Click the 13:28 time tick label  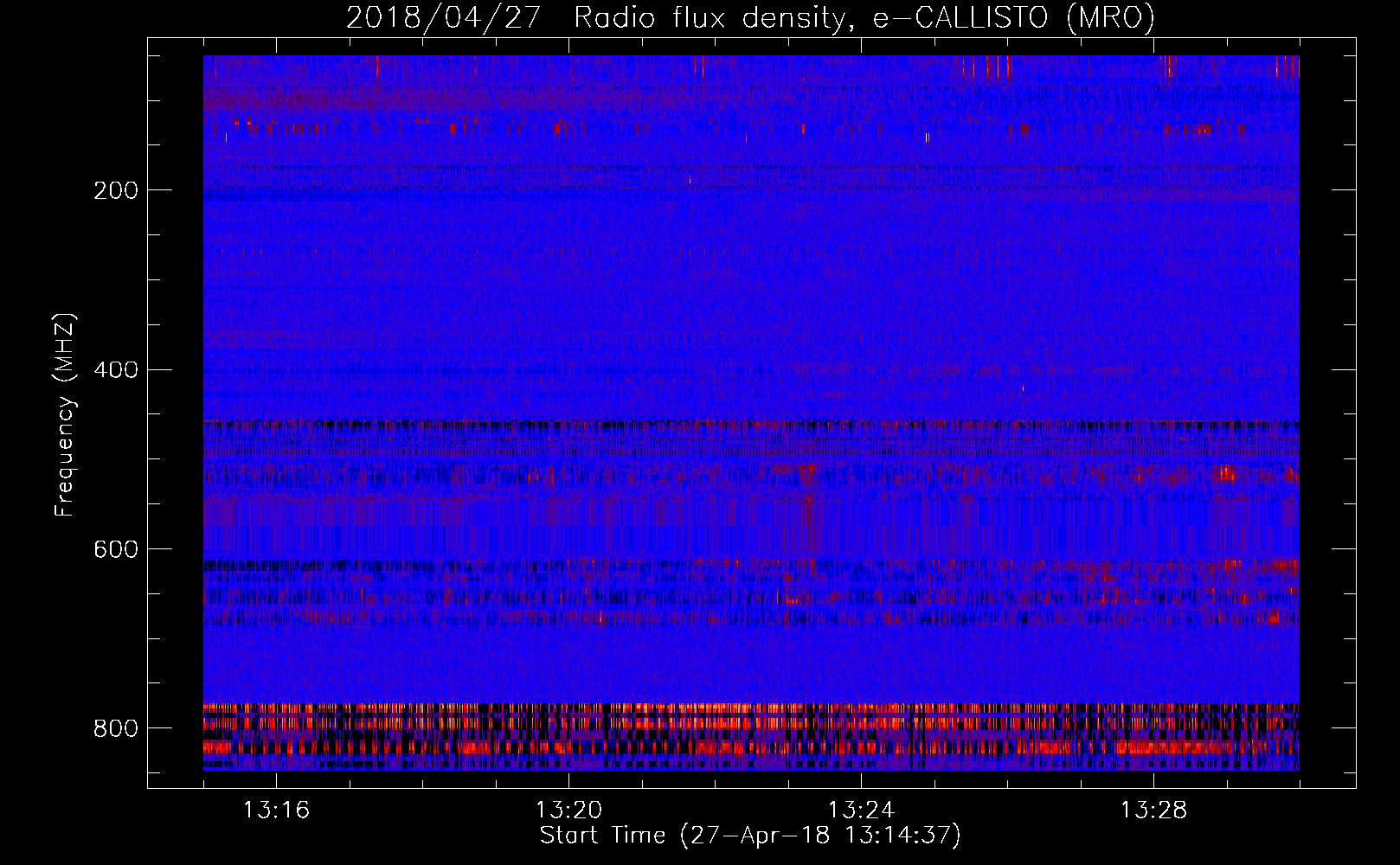(1153, 811)
